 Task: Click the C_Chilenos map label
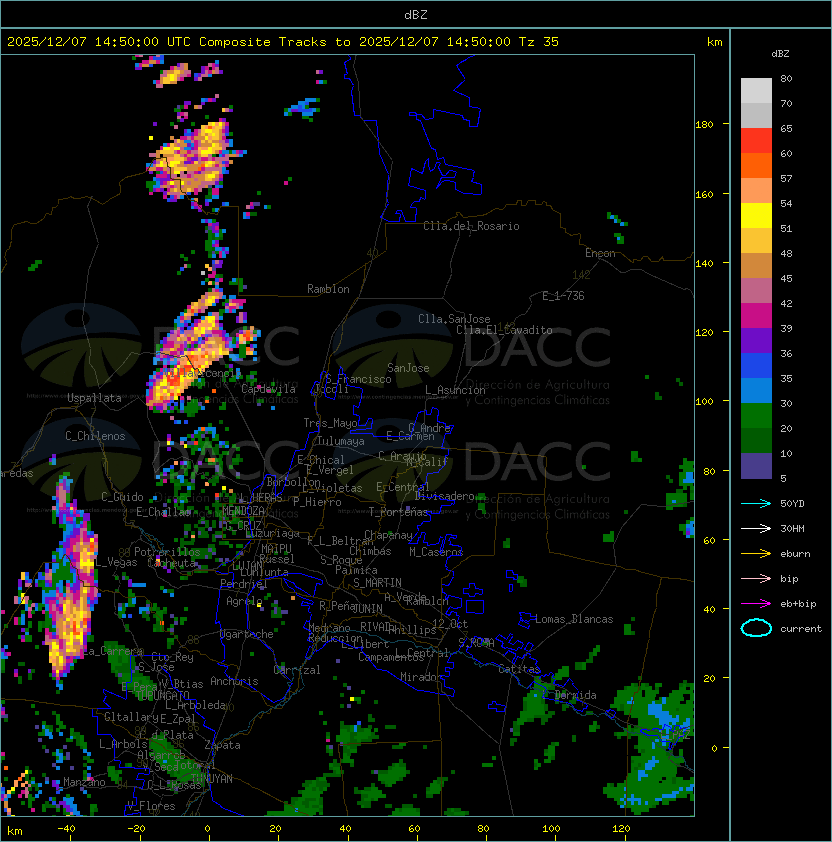[95, 436]
